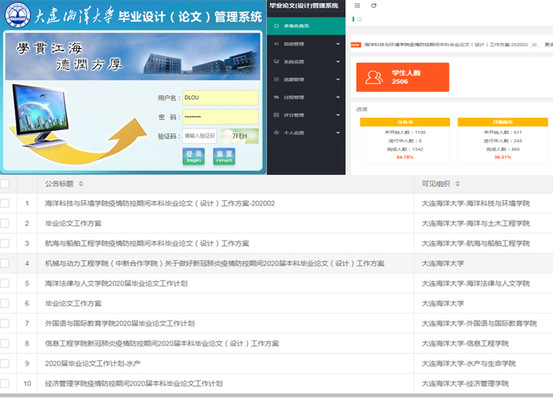This screenshot has width=553, height=399.
Task: Sort by 可见组织 using its sort arrows
Action: [x=457, y=184]
